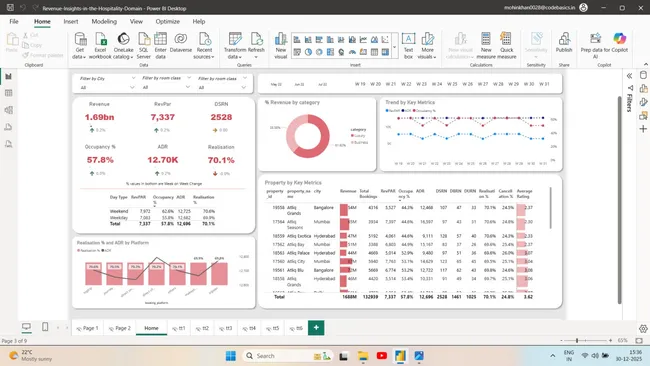
Task: Open the Windows Start menu
Action: click(230, 356)
